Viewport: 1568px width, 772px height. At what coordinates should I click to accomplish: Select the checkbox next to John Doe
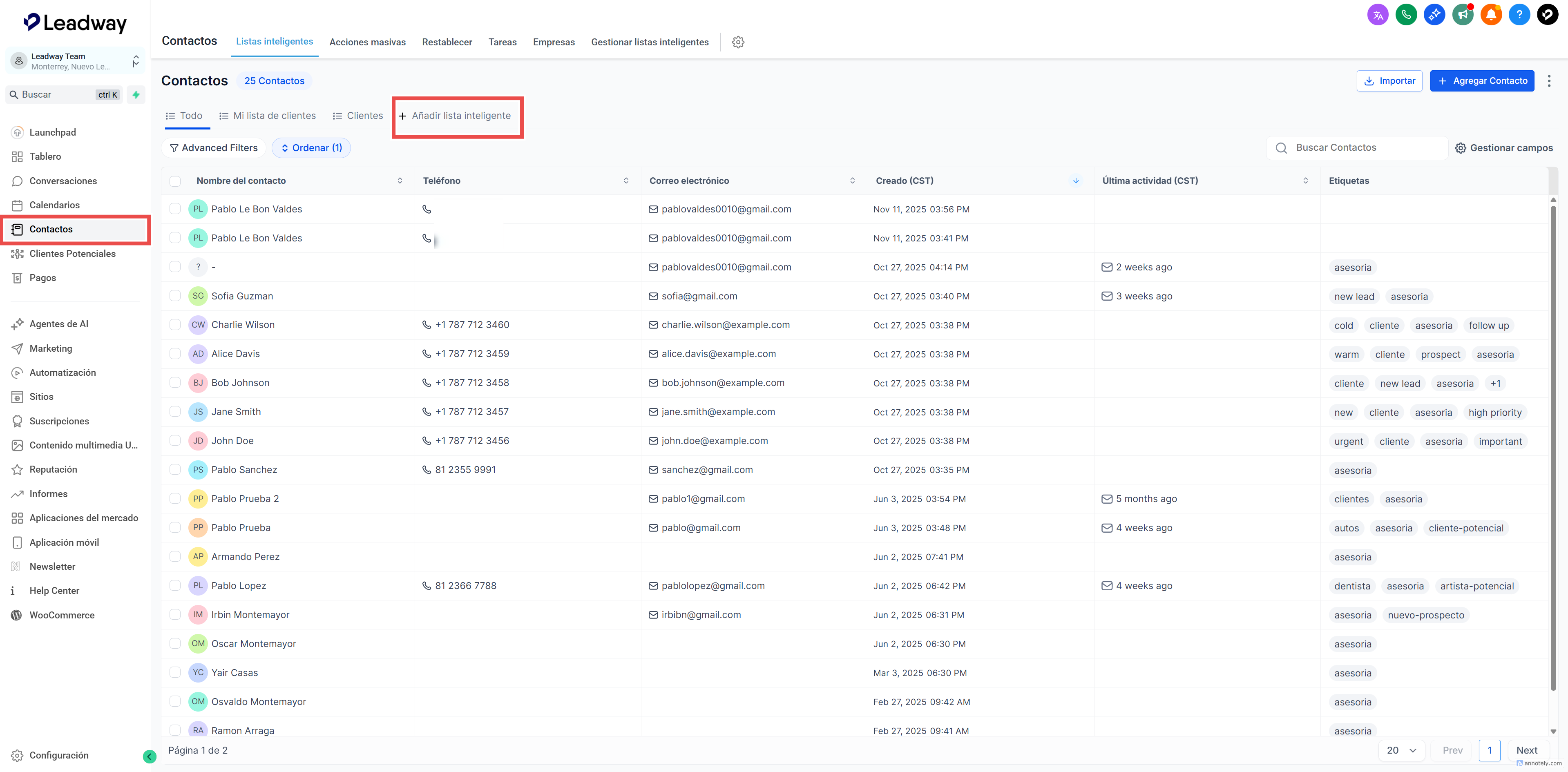click(175, 440)
